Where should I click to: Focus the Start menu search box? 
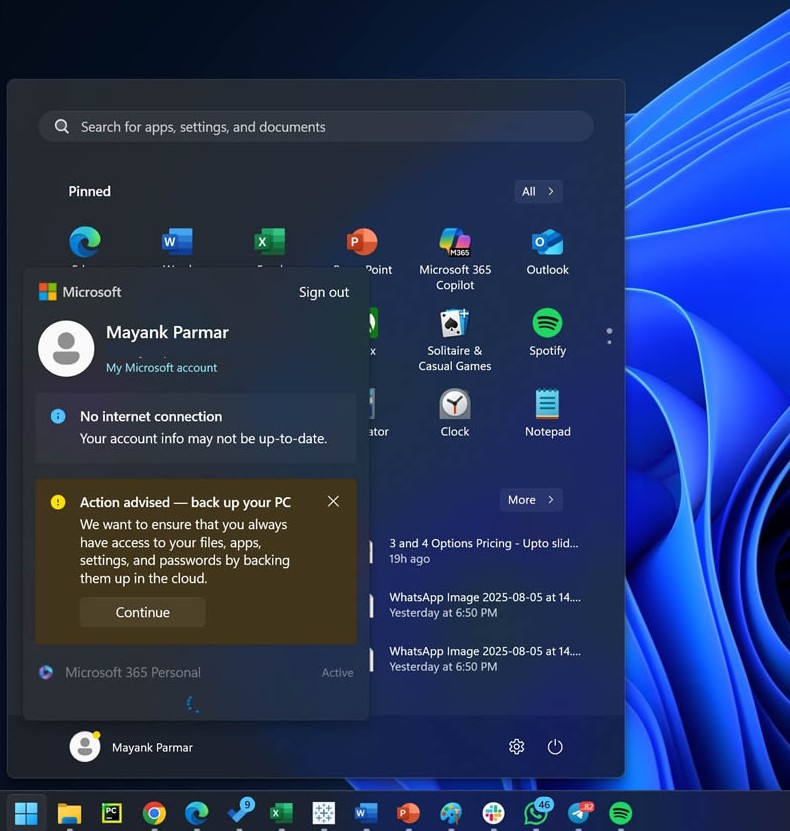tap(316, 127)
